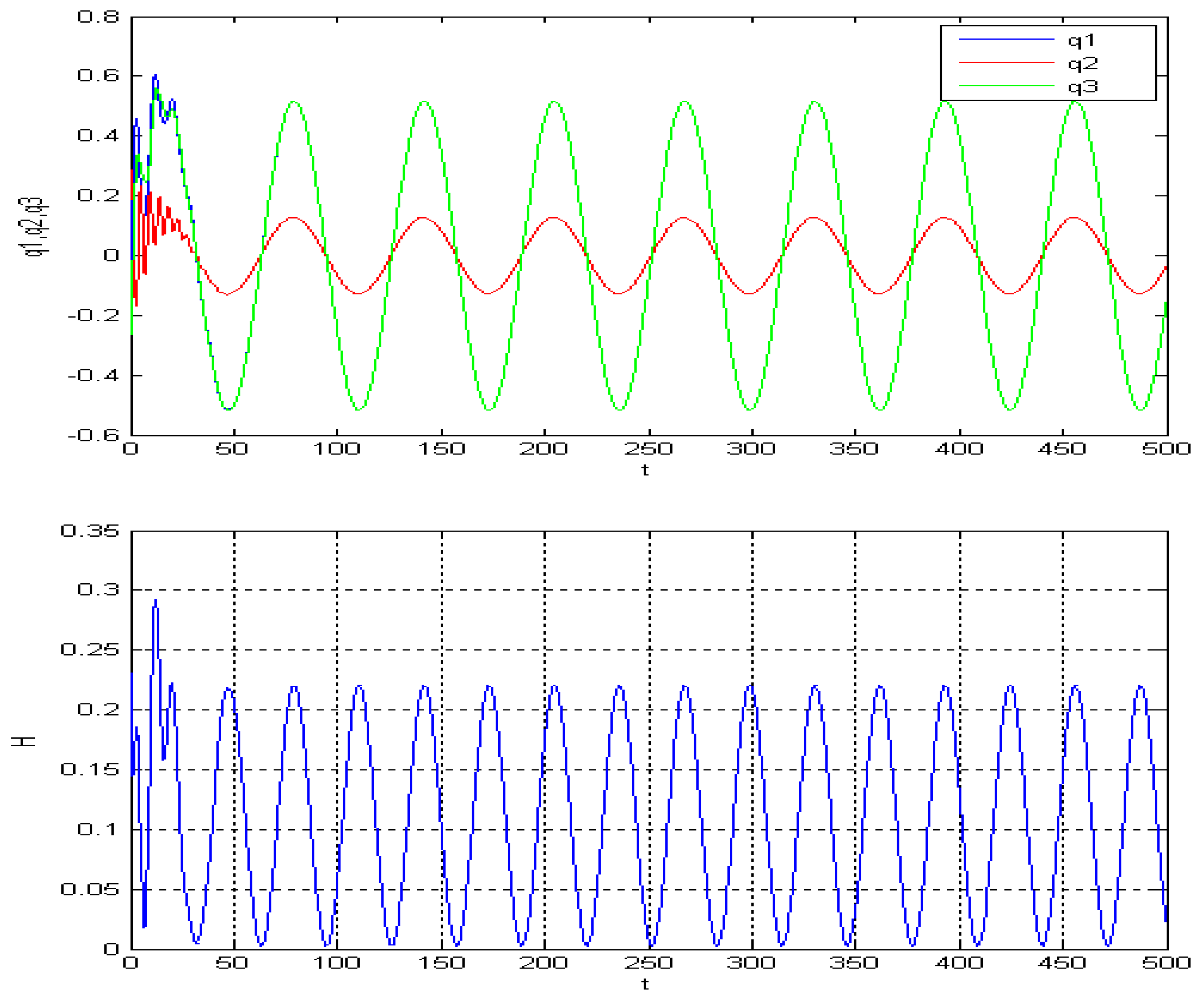Click the 500 x-tick label of bottom plot

(1166, 962)
